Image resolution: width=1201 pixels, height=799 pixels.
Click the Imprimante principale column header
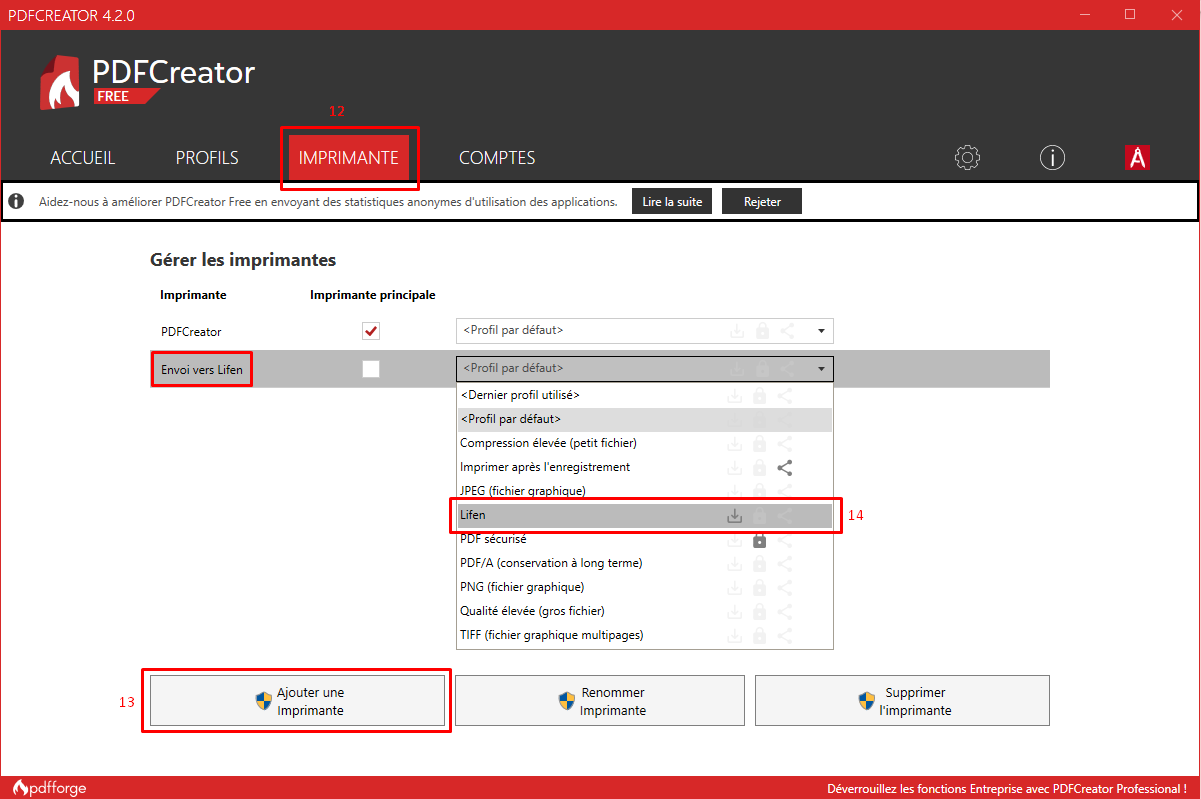pos(372,295)
